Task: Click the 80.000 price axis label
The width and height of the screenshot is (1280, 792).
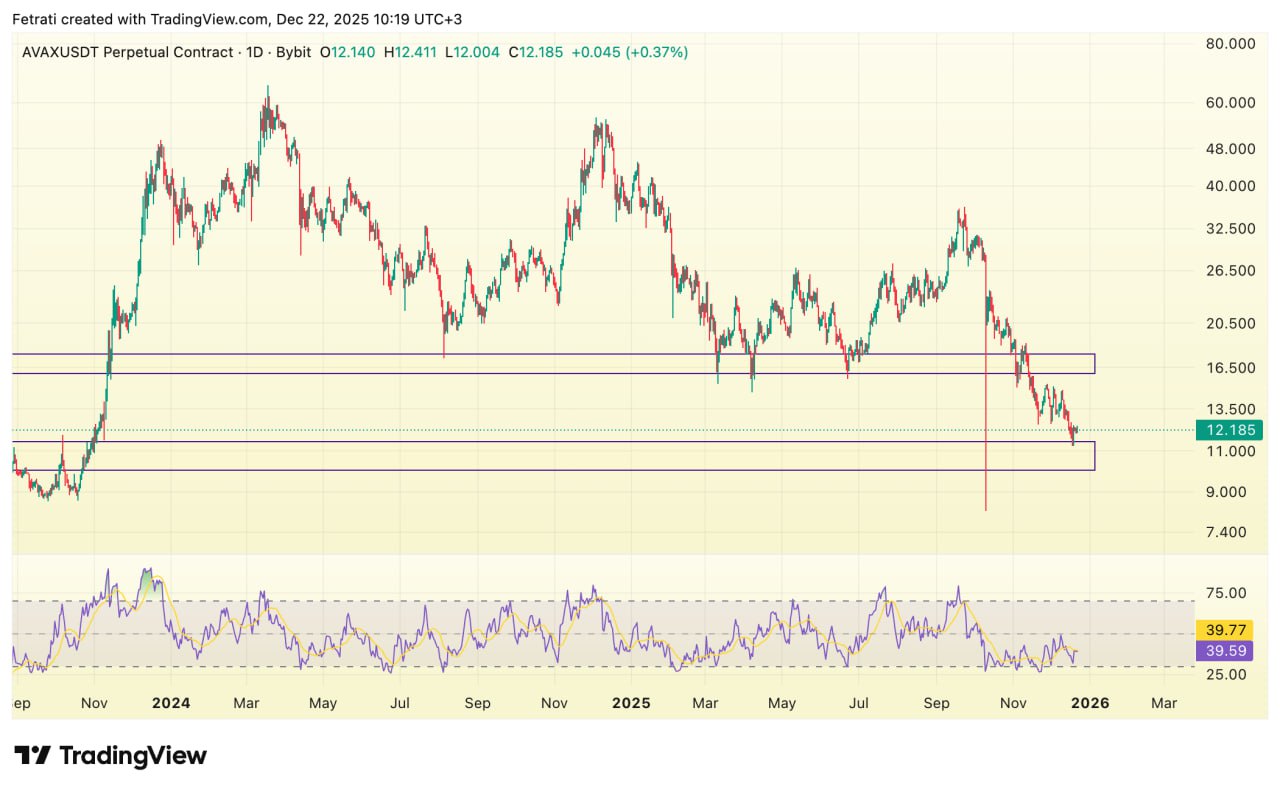Action: 1230,44
